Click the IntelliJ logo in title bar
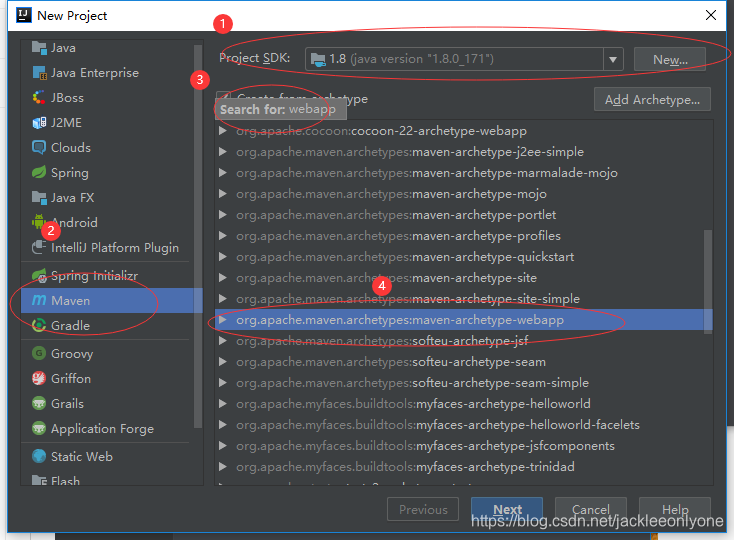Viewport: 734px width, 540px height. click(24, 15)
